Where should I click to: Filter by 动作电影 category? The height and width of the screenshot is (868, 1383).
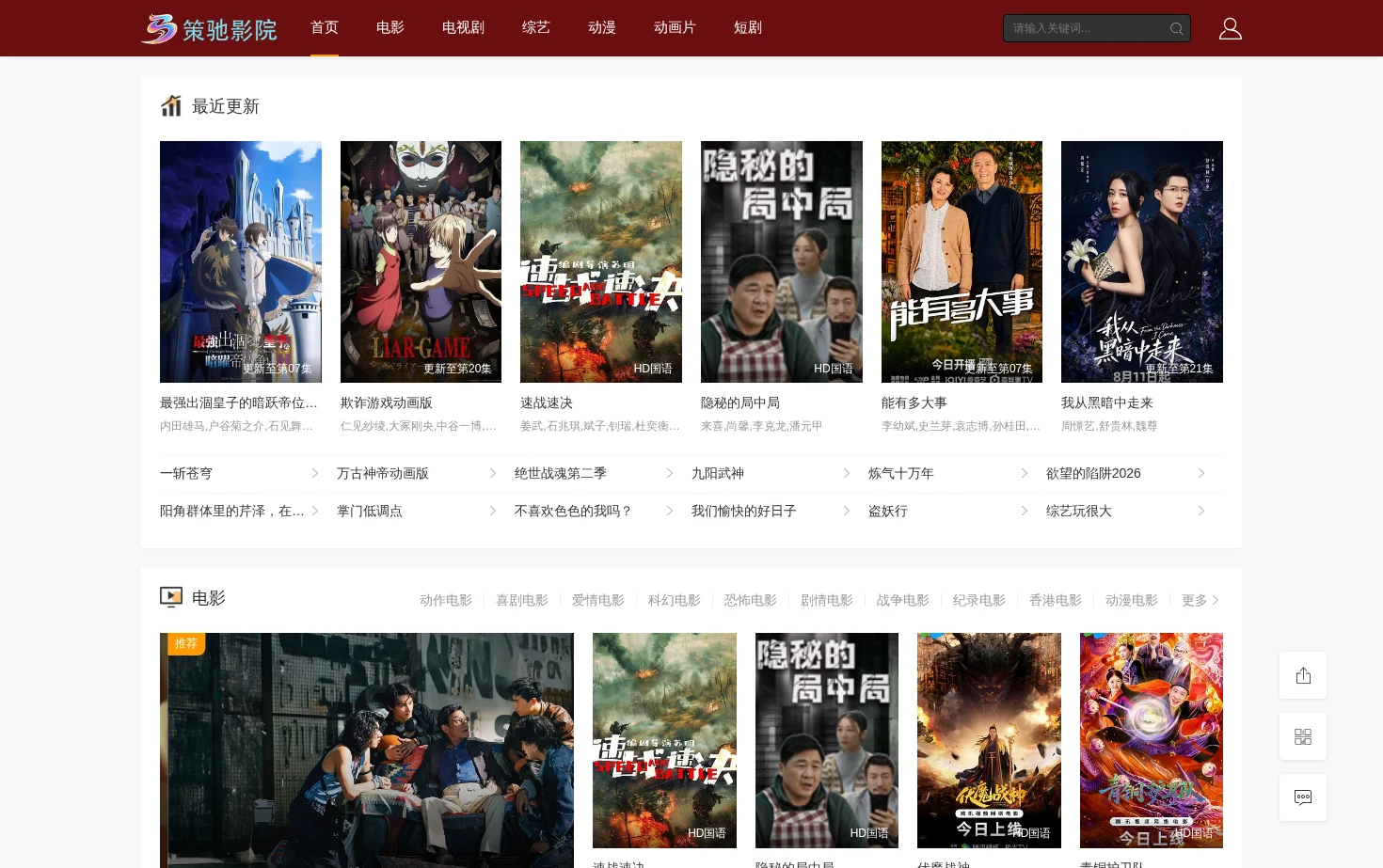point(446,600)
